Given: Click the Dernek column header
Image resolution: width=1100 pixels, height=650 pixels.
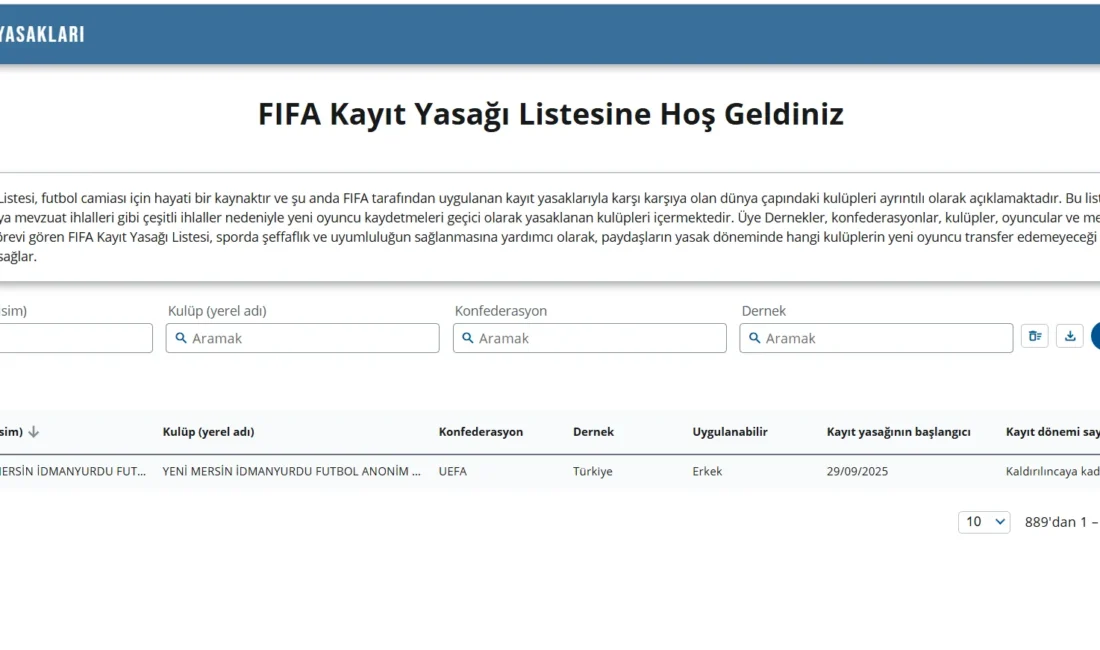Looking at the screenshot, I should 593,432.
